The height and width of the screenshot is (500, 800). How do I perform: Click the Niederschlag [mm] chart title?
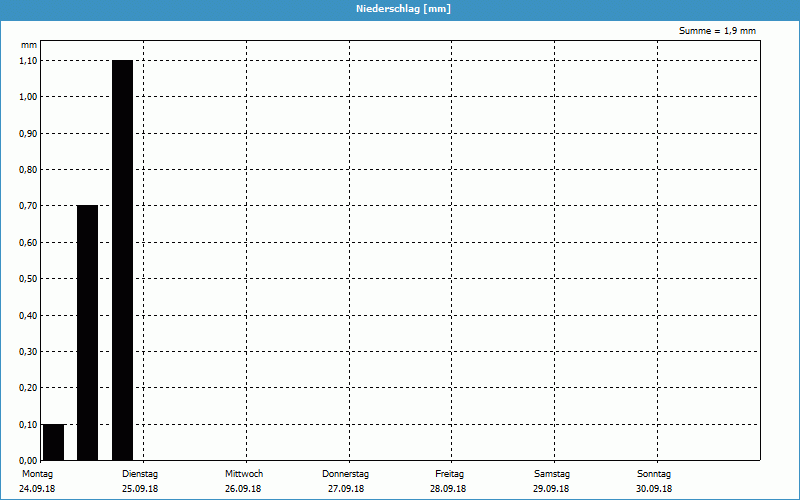[403, 9]
